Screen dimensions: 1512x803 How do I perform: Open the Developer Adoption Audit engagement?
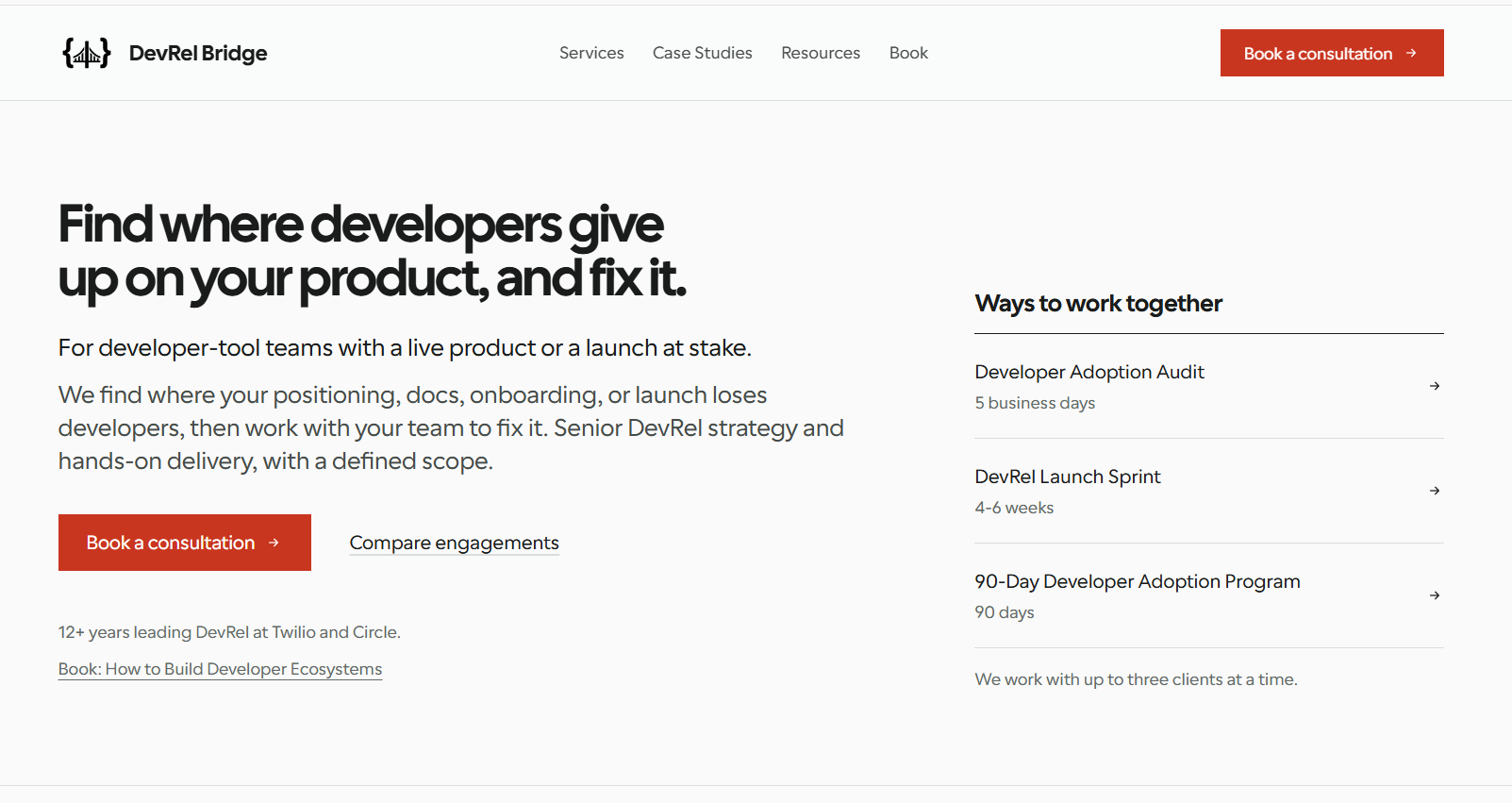pos(1209,386)
